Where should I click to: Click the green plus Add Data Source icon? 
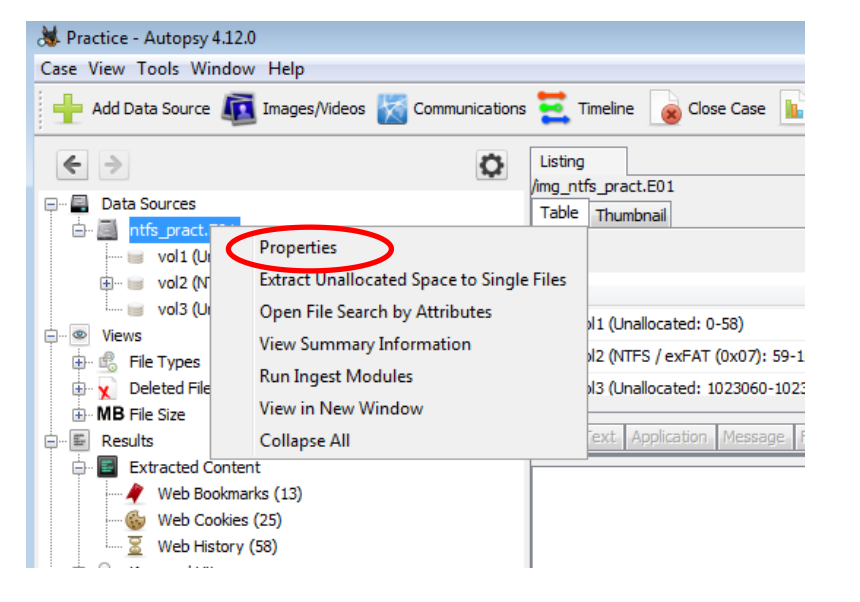point(67,109)
